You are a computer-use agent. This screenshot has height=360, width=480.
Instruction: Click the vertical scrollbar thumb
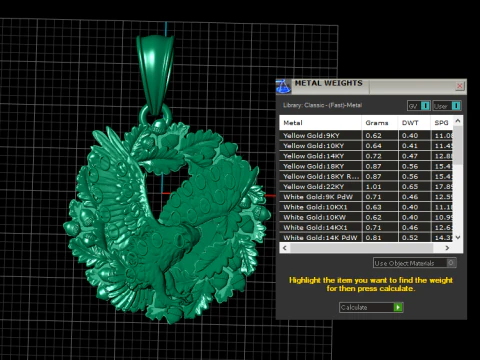click(458, 145)
